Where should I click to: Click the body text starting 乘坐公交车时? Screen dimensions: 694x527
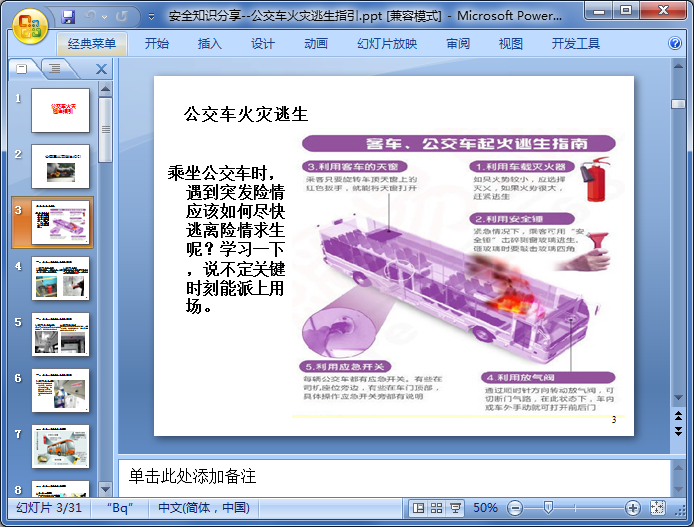click(226, 239)
